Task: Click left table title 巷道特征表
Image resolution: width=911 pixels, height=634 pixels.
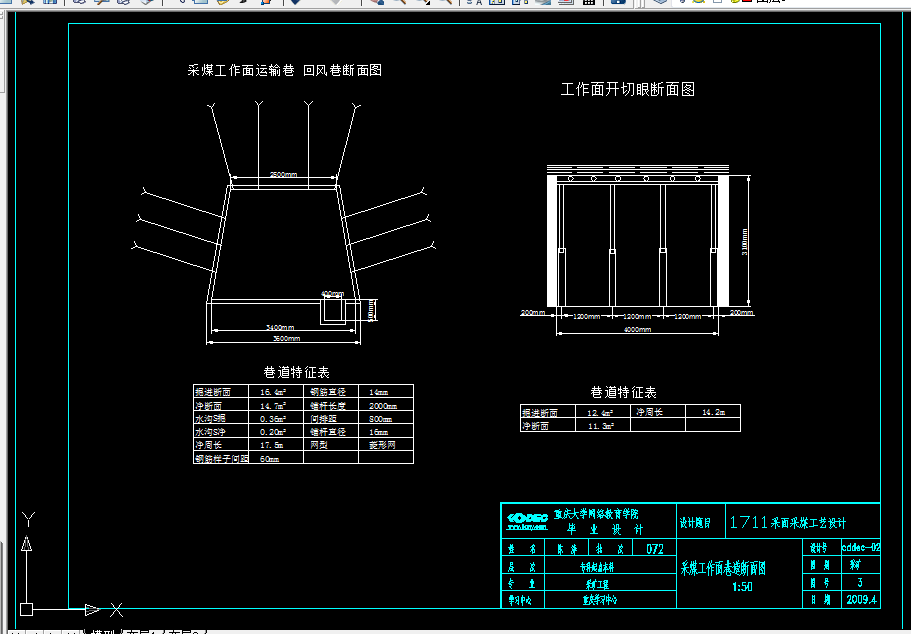Action: [296, 372]
